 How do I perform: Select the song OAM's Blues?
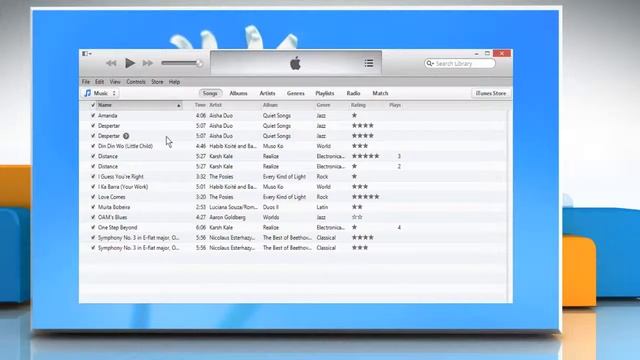113,218
